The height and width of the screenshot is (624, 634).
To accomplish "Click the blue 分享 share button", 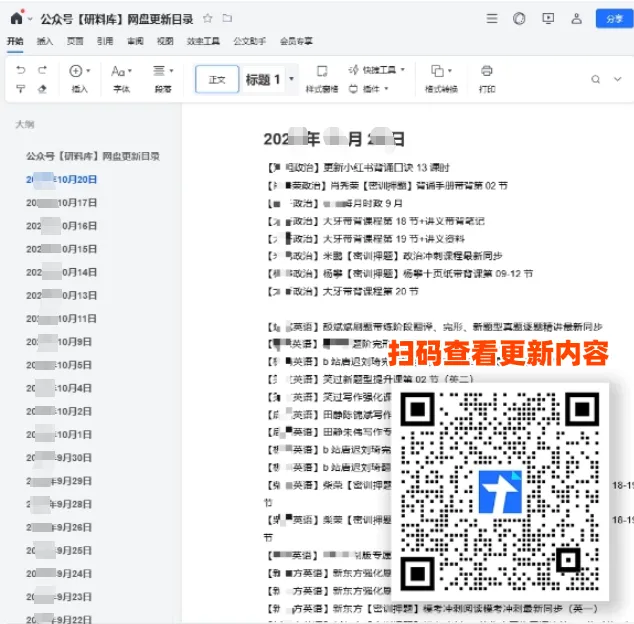I will click(x=614, y=19).
